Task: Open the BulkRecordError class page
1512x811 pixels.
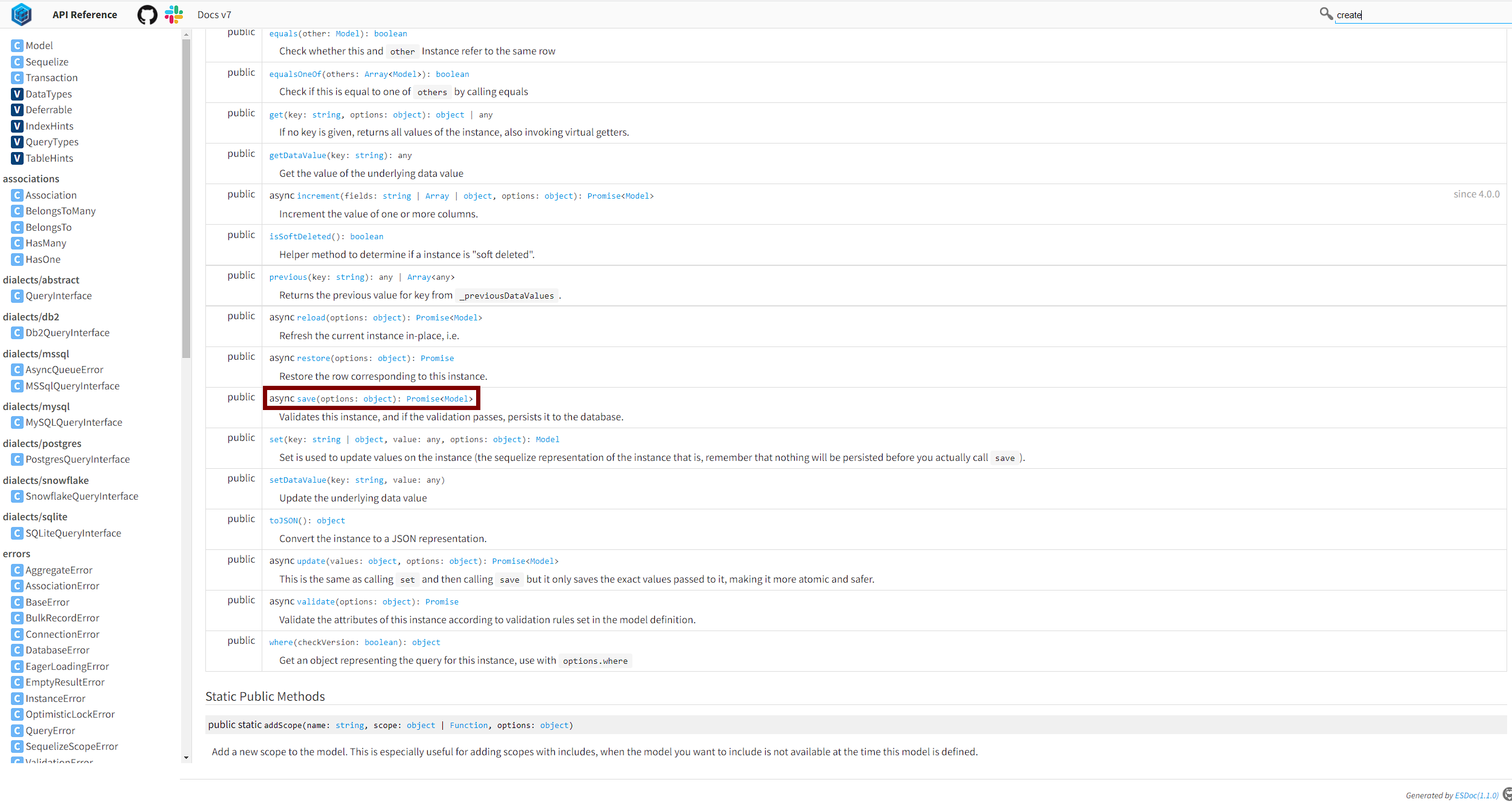Action: click(62, 618)
